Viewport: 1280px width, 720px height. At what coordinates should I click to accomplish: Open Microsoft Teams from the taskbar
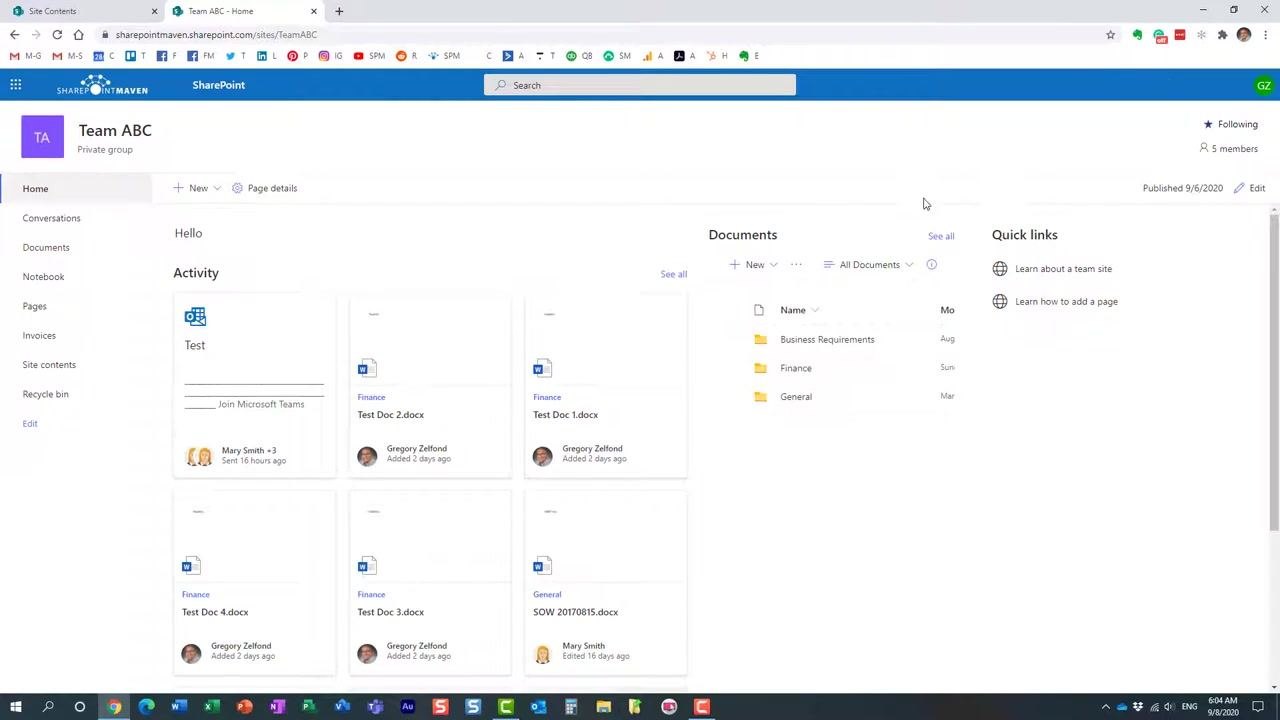pyautogui.click(x=375, y=707)
